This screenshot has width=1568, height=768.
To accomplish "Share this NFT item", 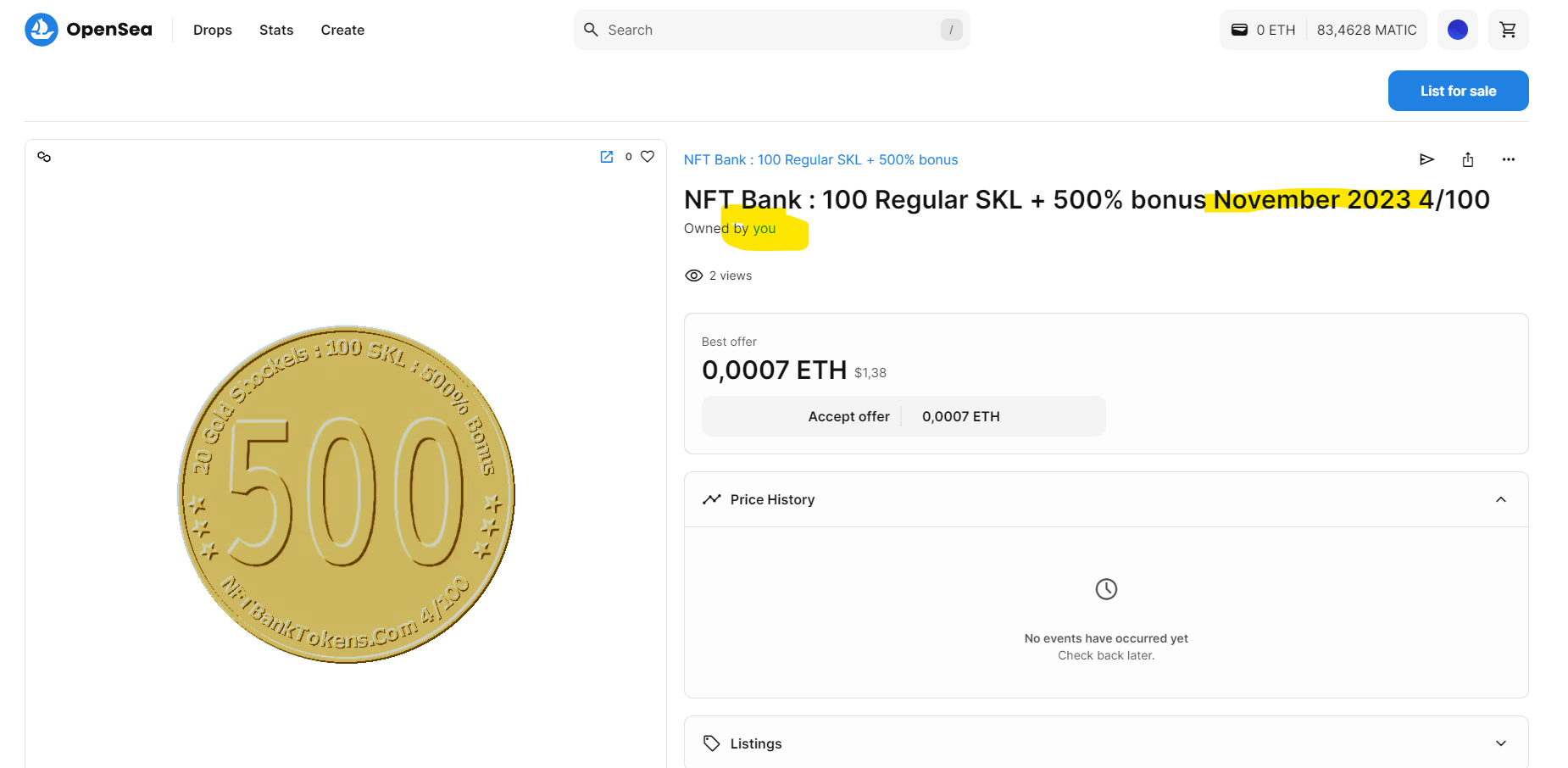I will tap(1468, 159).
